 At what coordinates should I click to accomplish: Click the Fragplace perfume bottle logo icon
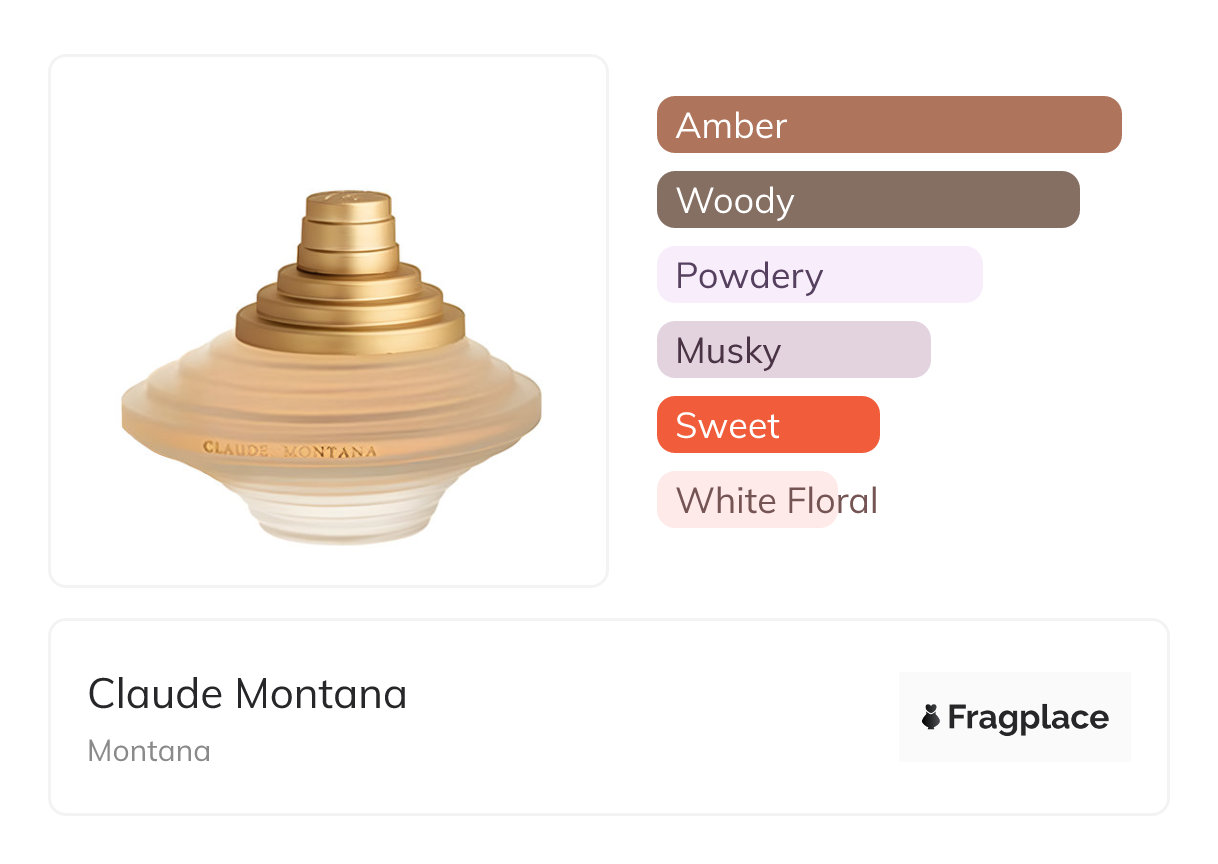pyautogui.click(x=931, y=717)
